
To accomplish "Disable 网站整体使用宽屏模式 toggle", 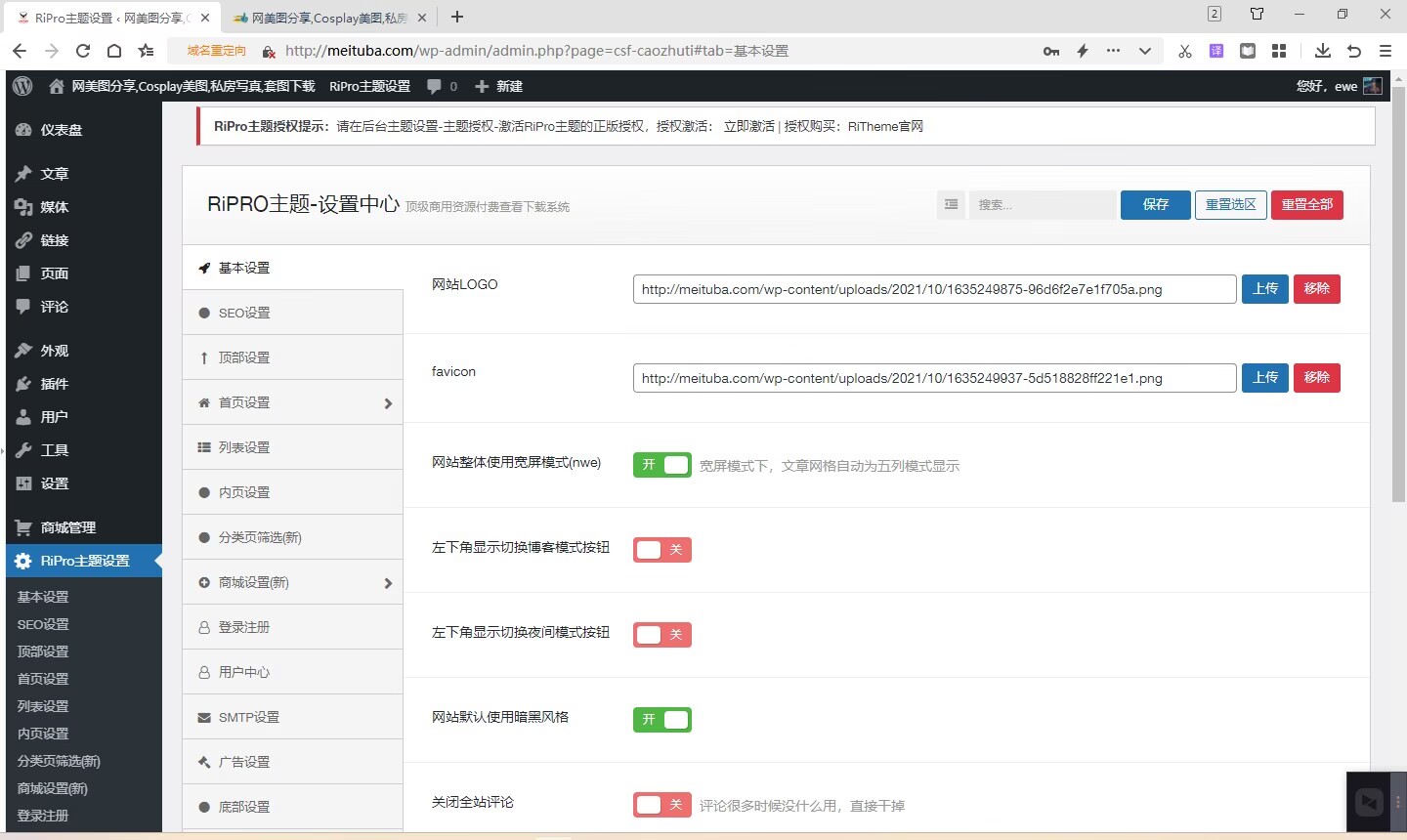I will pos(662,465).
